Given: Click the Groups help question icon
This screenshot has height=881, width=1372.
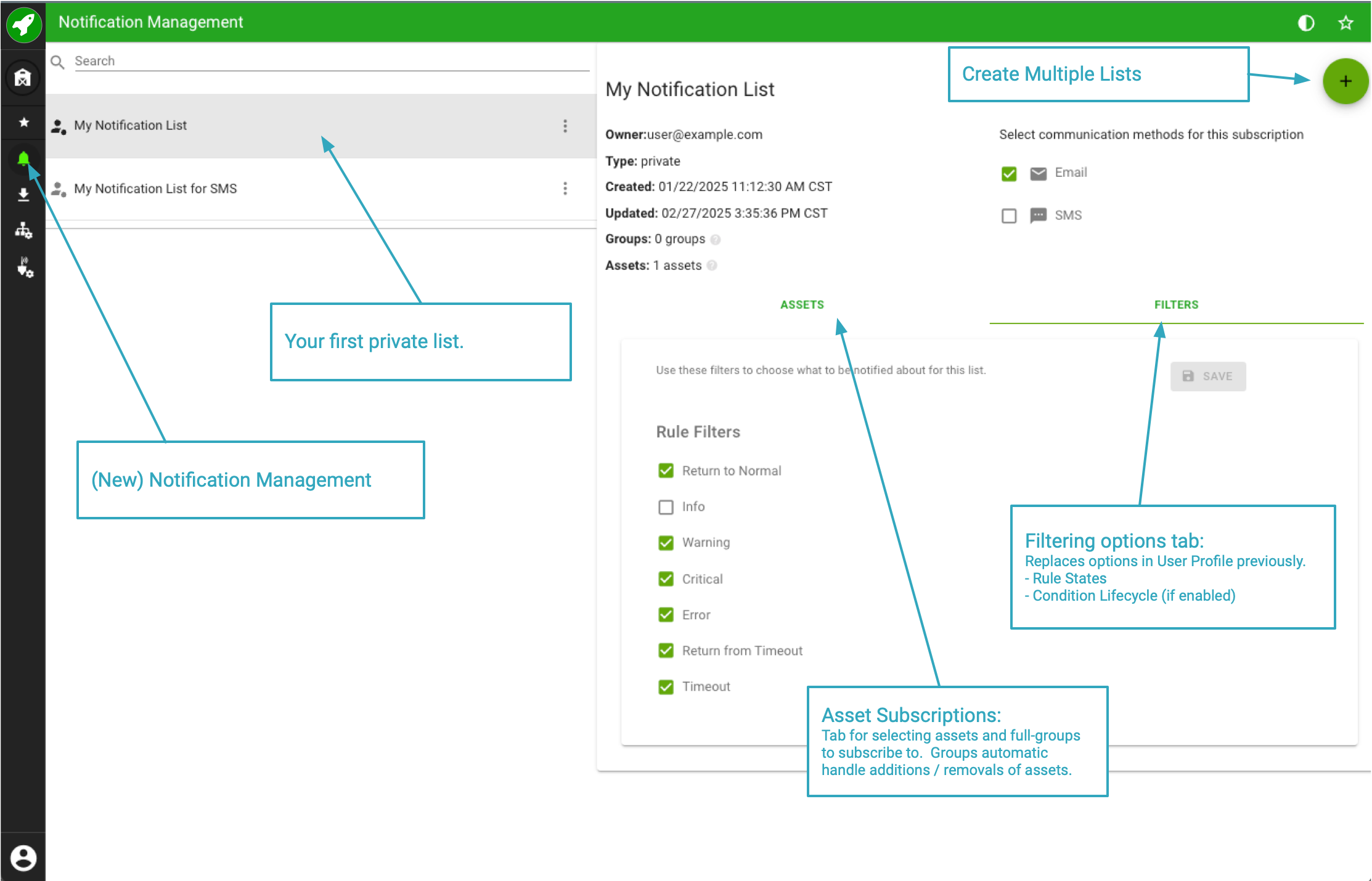Looking at the screenshot, I should [715, 239].
